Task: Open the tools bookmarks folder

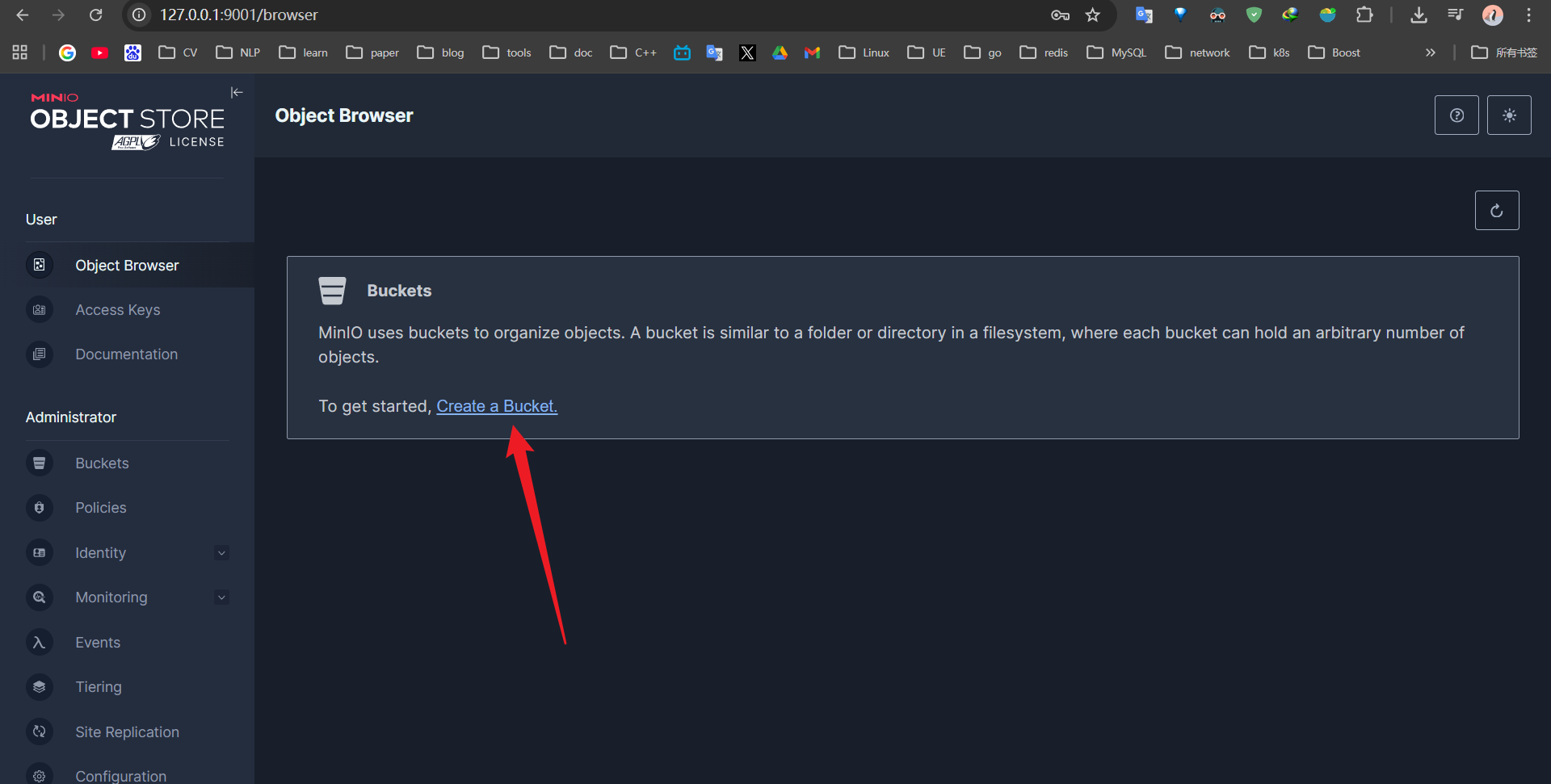Action: 506,52
